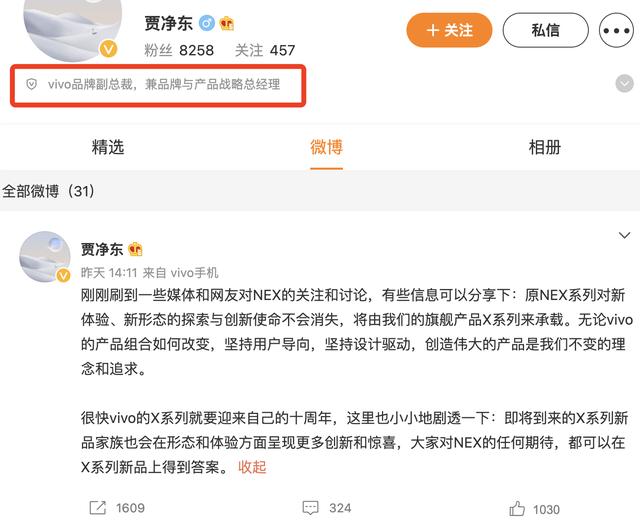The width and height of the screenshot is (640, 523).
Task: Click the repost share icon
Action: (98, 507)
